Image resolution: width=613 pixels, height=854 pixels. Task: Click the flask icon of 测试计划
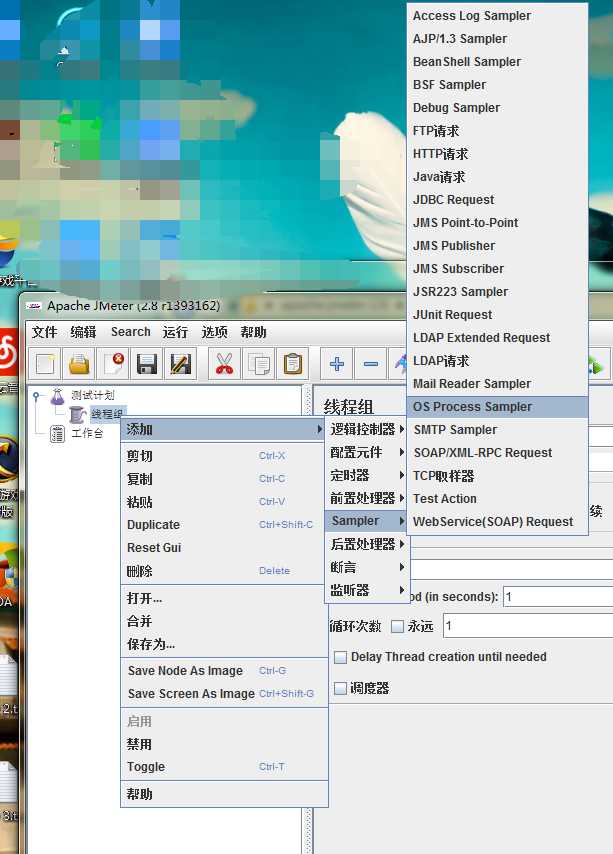[57, 396]
